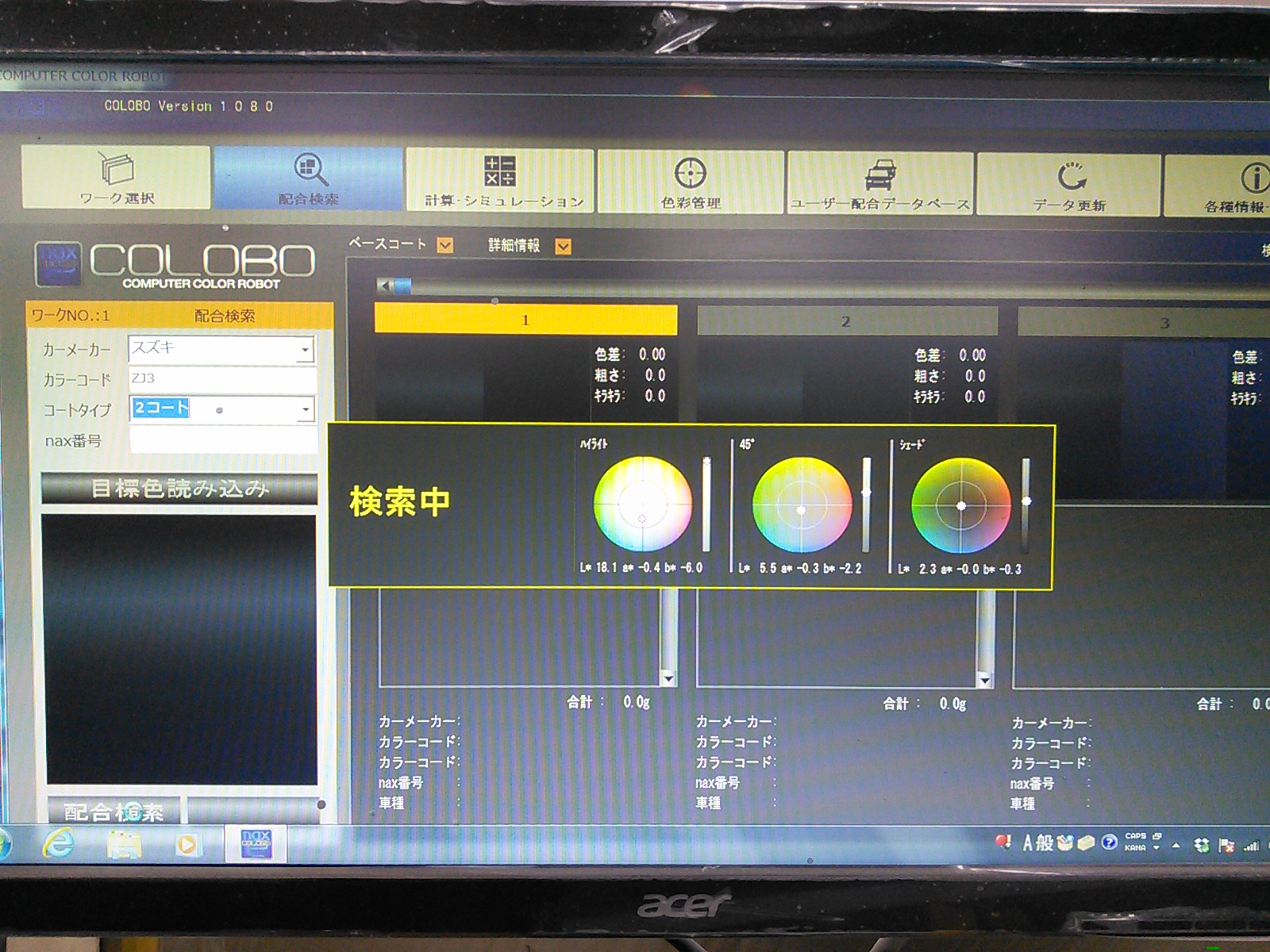The image size is (1270, 952).
Task: Open Windows Media Player from the taskbar
Action: coord(187,844)
